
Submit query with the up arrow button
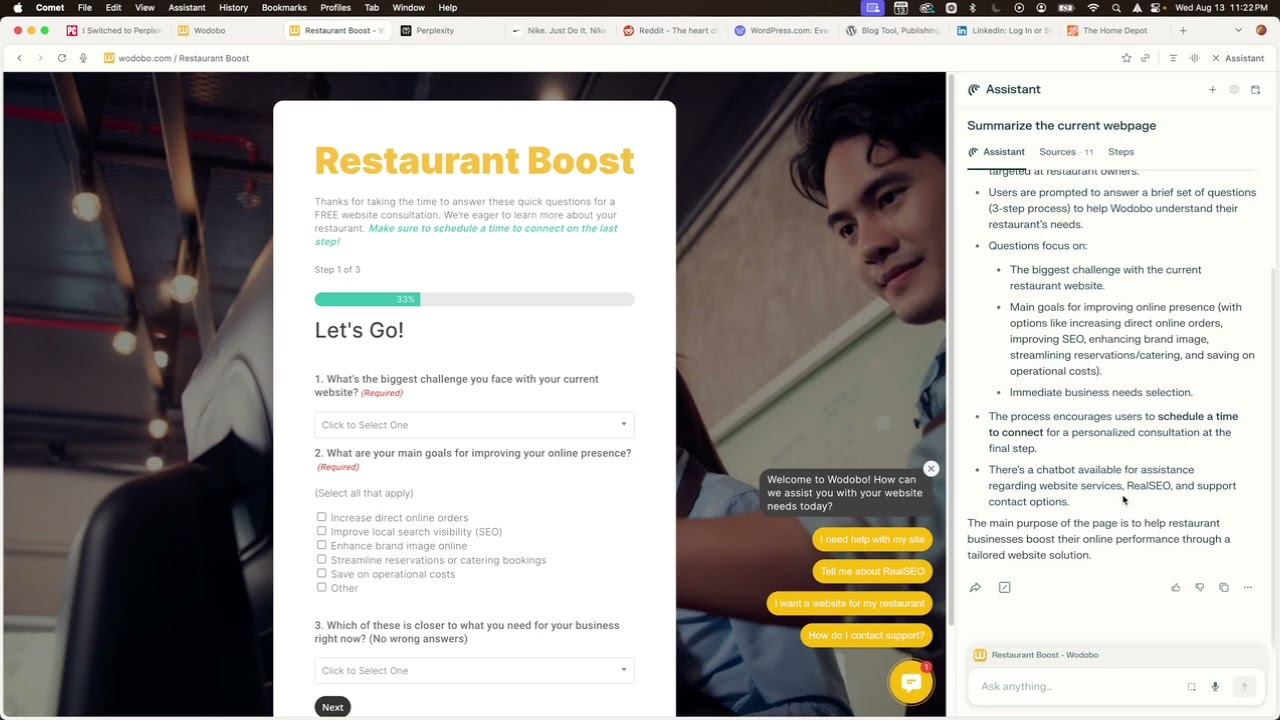[1244, 686]
